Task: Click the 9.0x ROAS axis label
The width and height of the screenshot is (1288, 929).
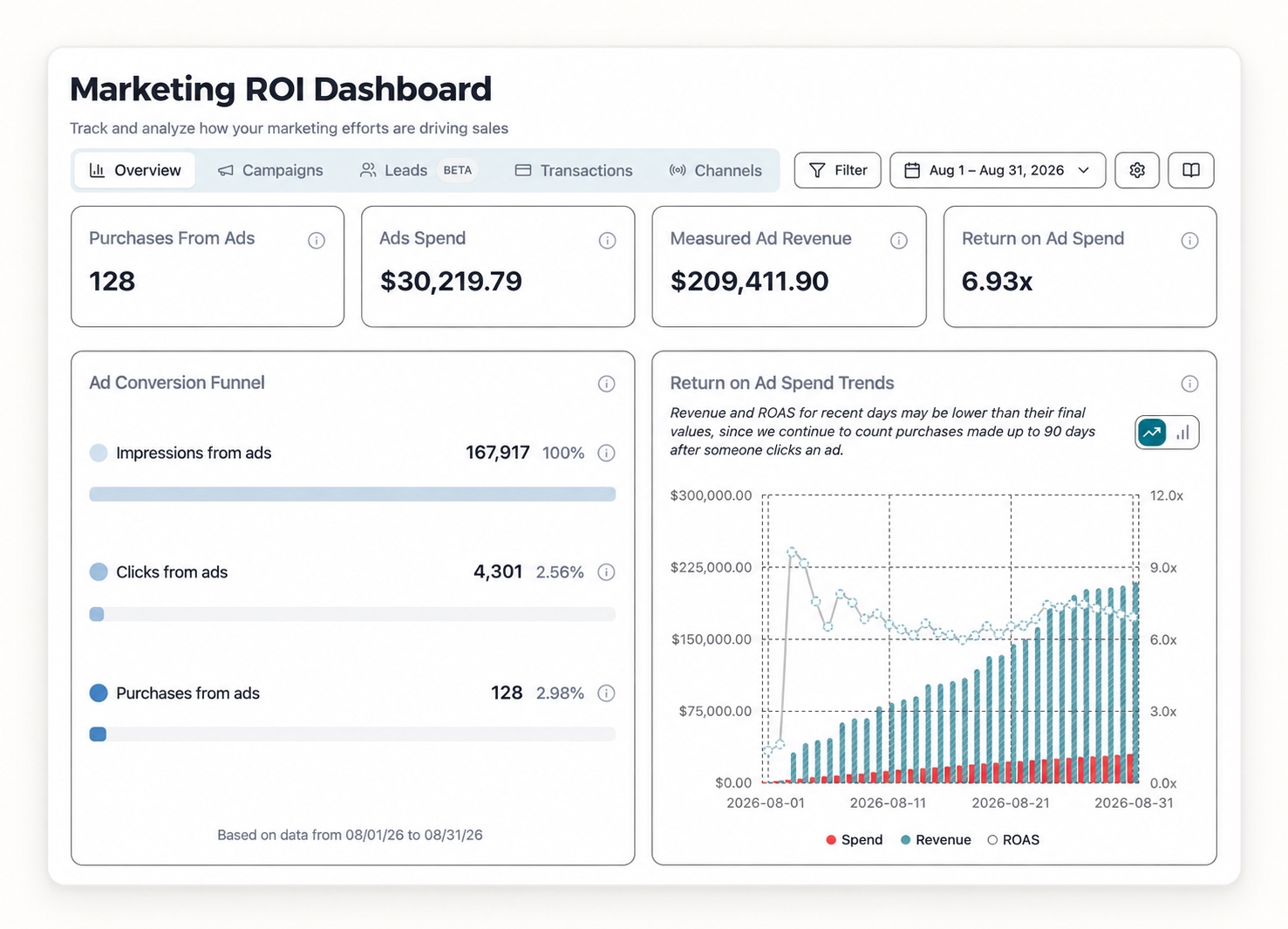Action: [x=1163, y=567]
